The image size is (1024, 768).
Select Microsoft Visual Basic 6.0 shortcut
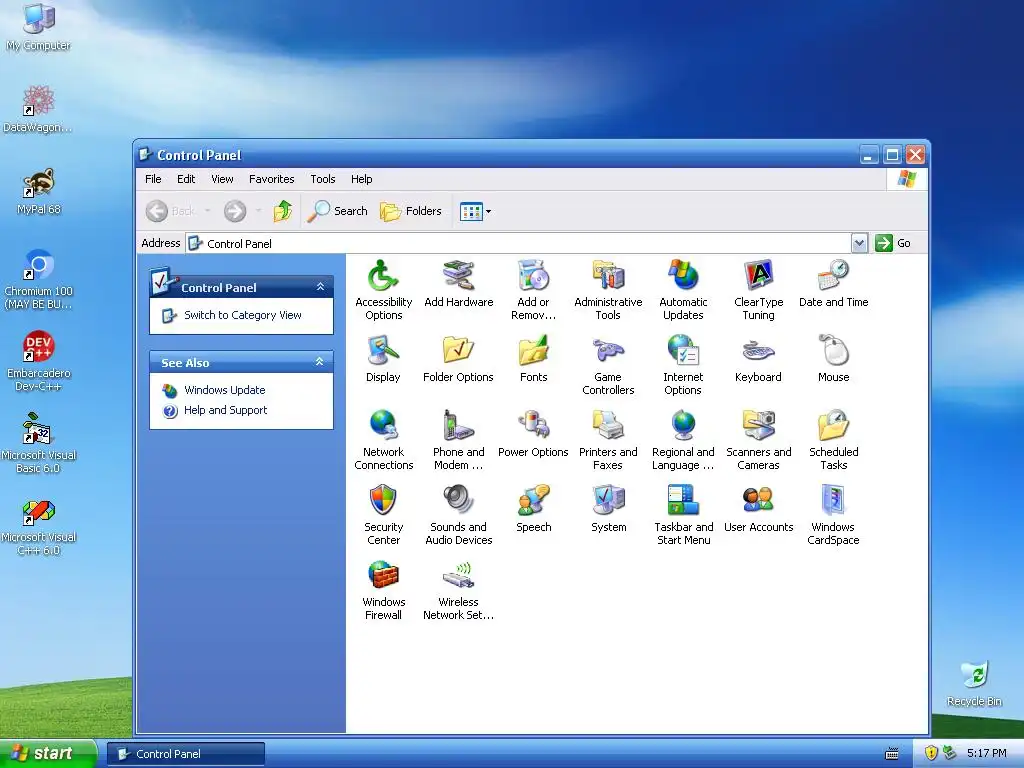(38, 443)
